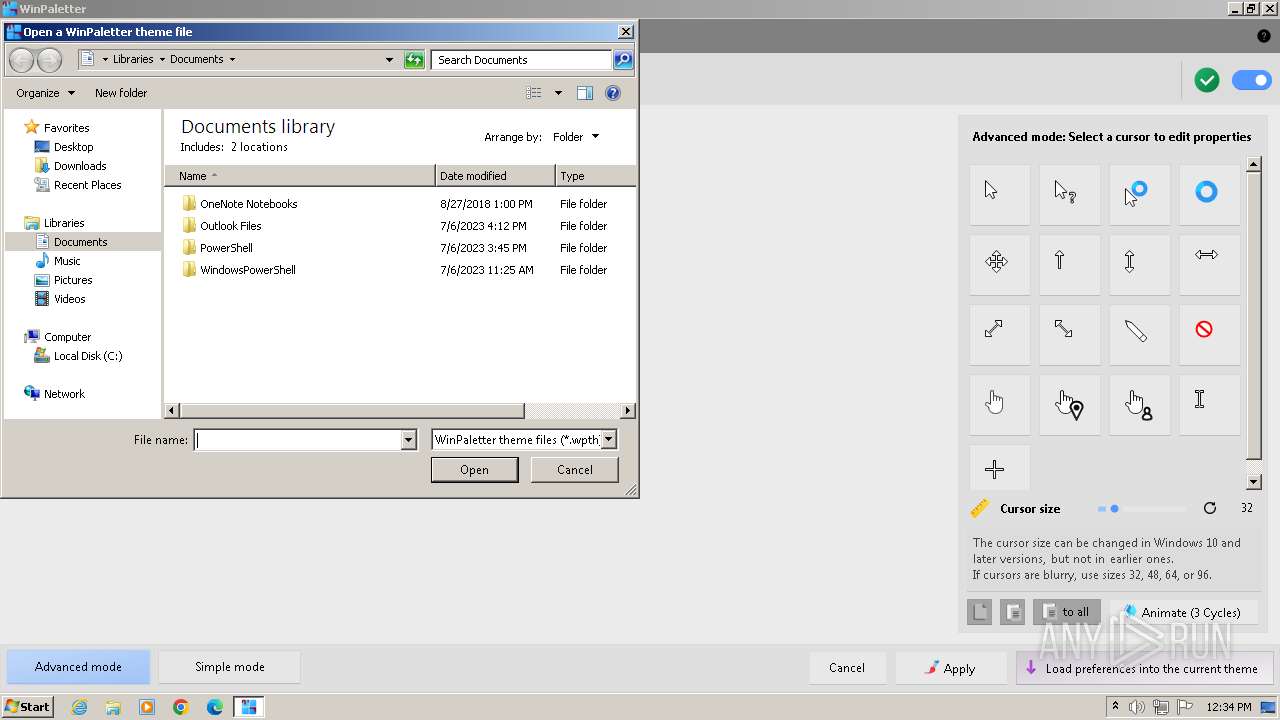This screenshot has width=1280, height=720.
Task: Select the help arrow cursor tile
Action: pyautogui.click(x=1069, y=195)
